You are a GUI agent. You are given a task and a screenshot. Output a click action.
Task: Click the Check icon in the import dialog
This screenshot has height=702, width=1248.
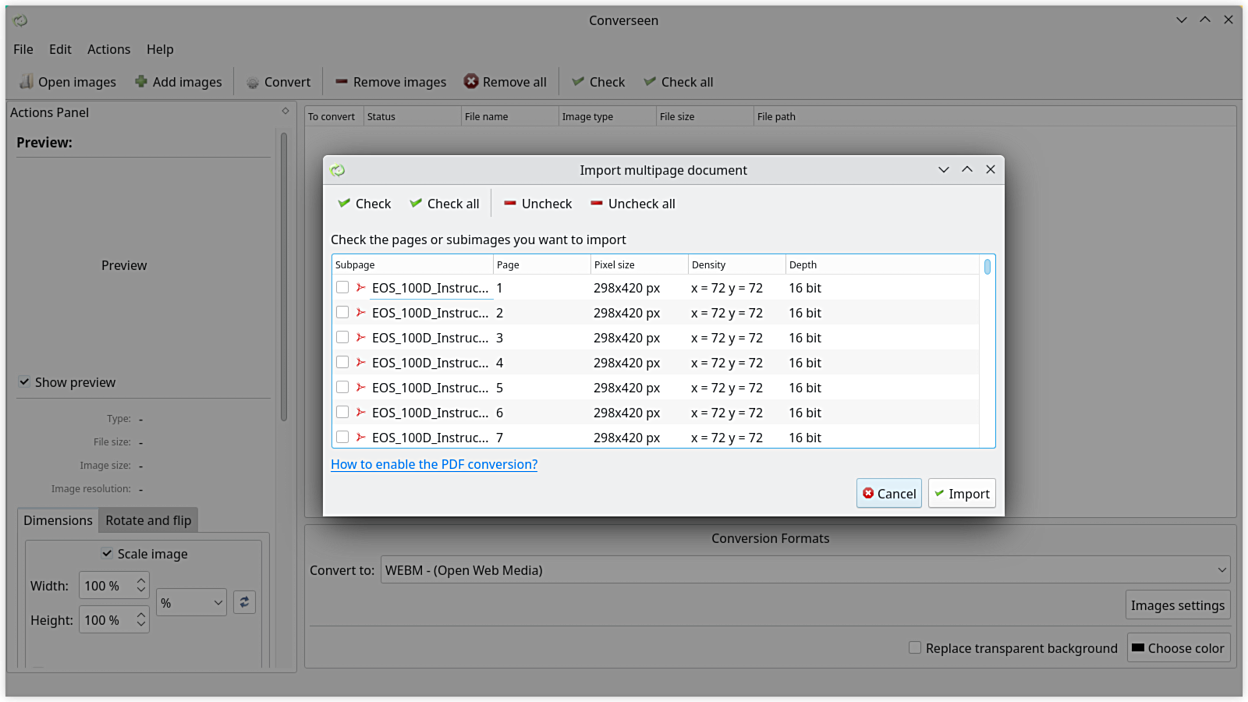tap(344, 203)
